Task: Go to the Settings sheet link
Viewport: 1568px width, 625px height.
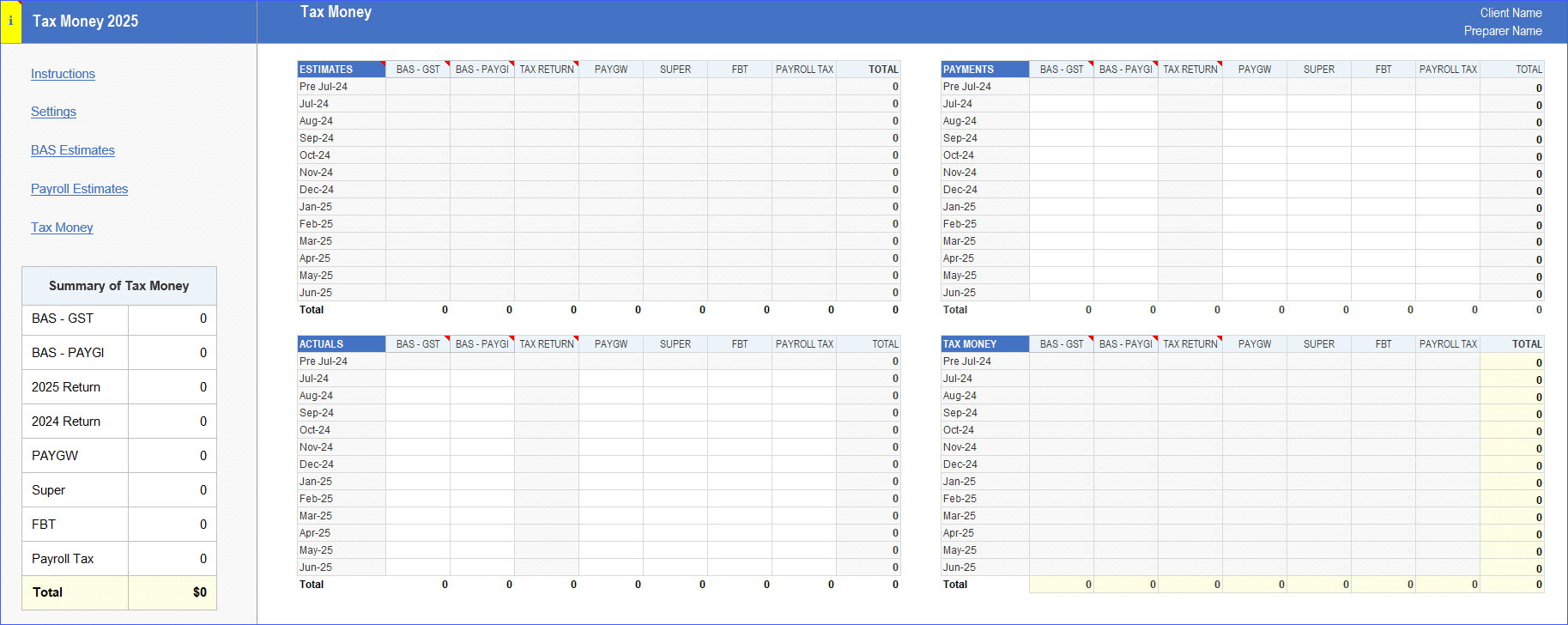Action: (53, 112)
